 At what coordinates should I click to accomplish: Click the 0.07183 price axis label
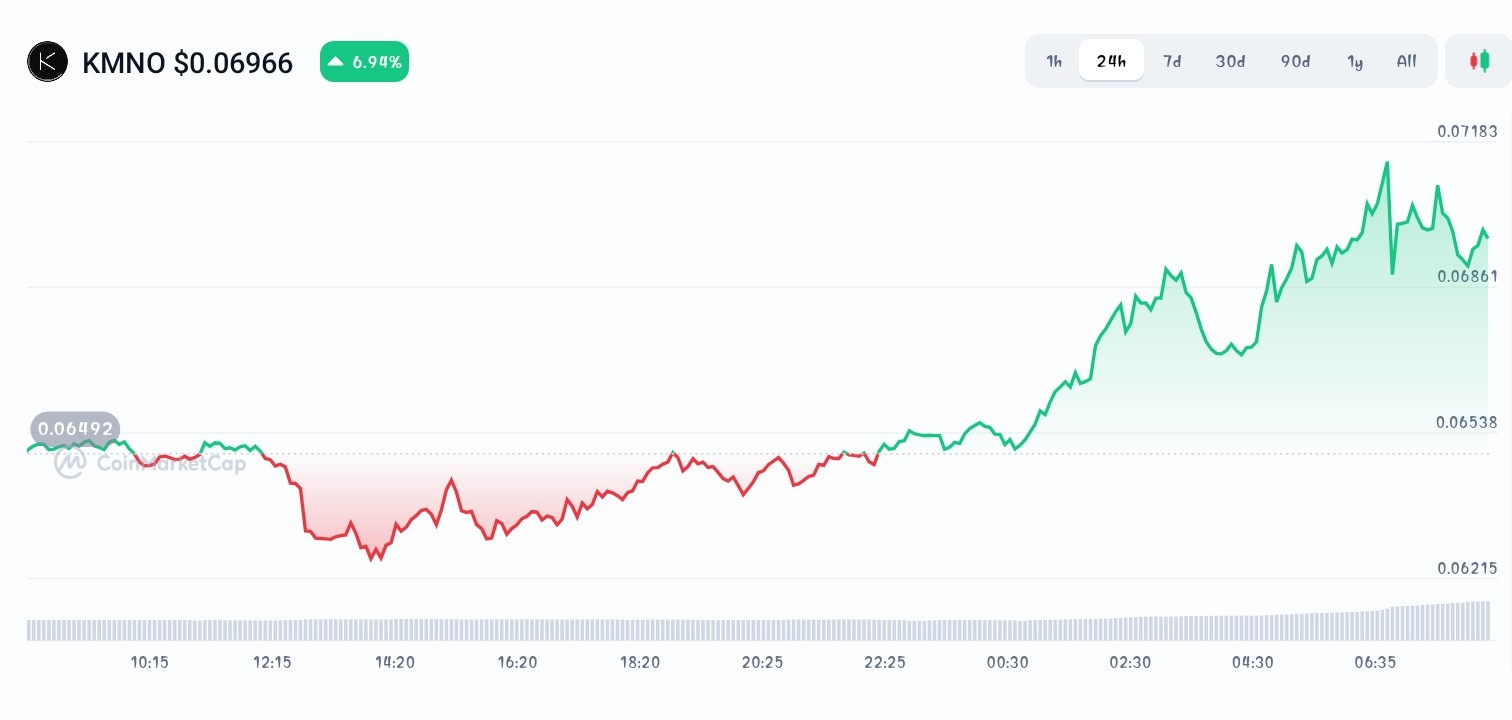(1466, 131)
